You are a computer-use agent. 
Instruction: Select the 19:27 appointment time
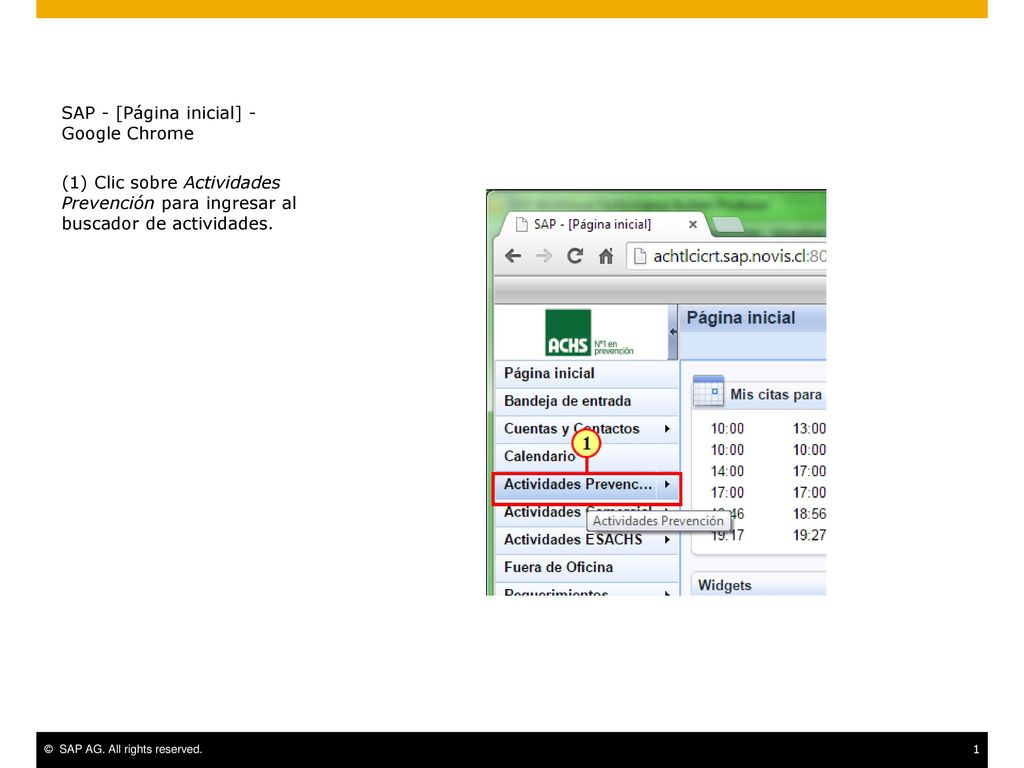tap(809, 536)
